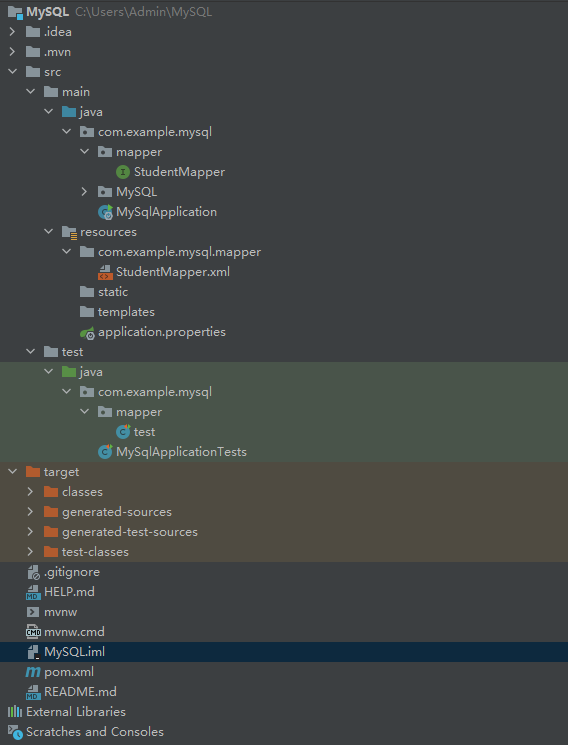This screenshot has width=568, height=745.
Task: Click the project path C:\Users\Admin\MySQL
Action: pos(144,12)
